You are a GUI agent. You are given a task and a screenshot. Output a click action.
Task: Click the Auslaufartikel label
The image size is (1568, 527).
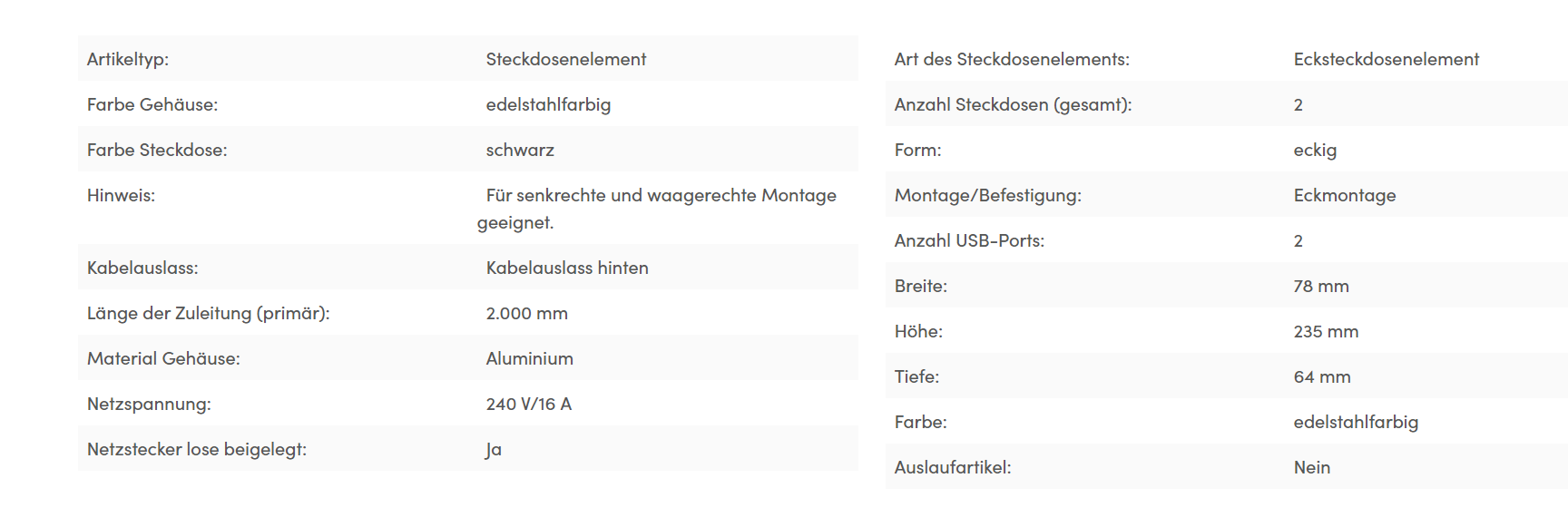(952, 467)
